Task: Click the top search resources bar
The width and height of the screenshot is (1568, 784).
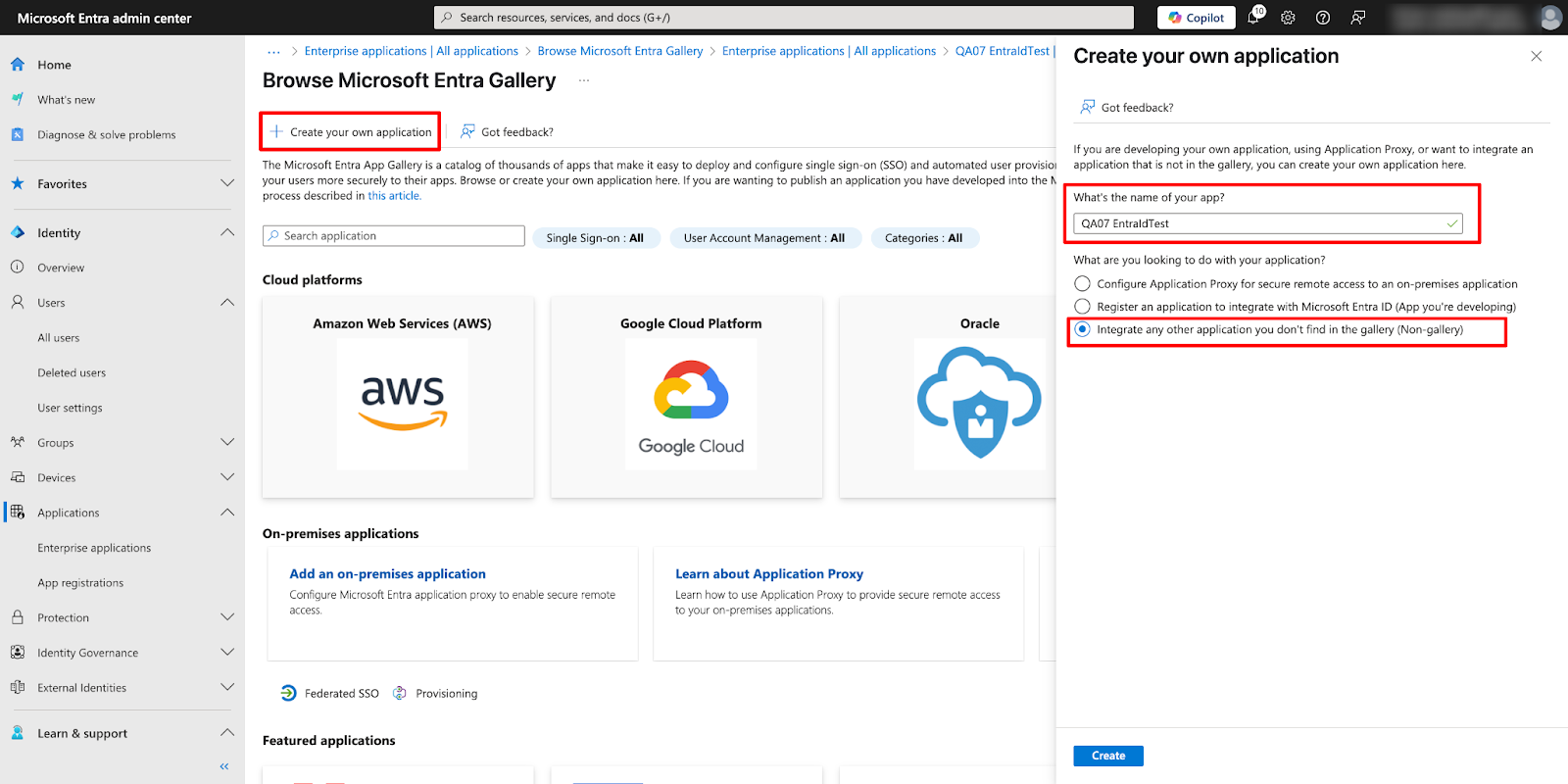Action: pyautogui.click(x=784, y=18)
